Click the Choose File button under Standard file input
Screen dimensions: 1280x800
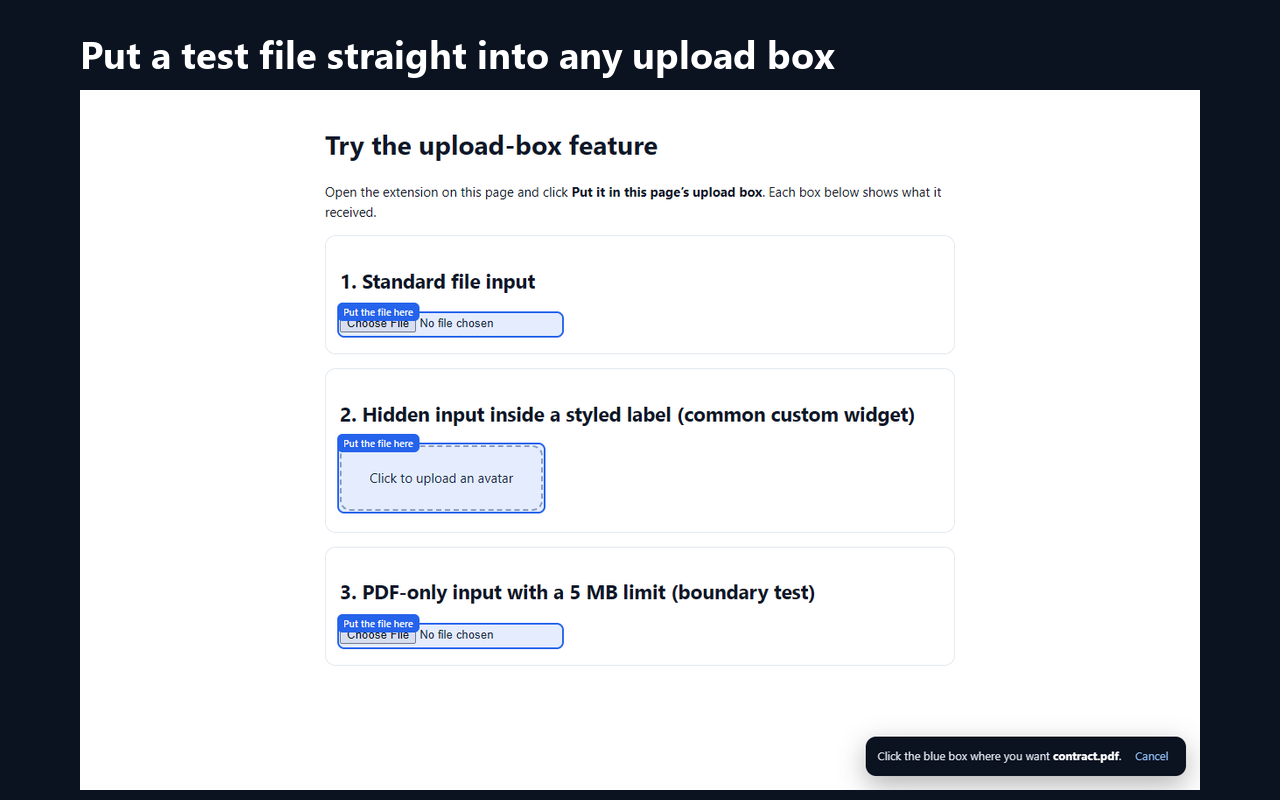pyautogui.click(x=378, y=325)
